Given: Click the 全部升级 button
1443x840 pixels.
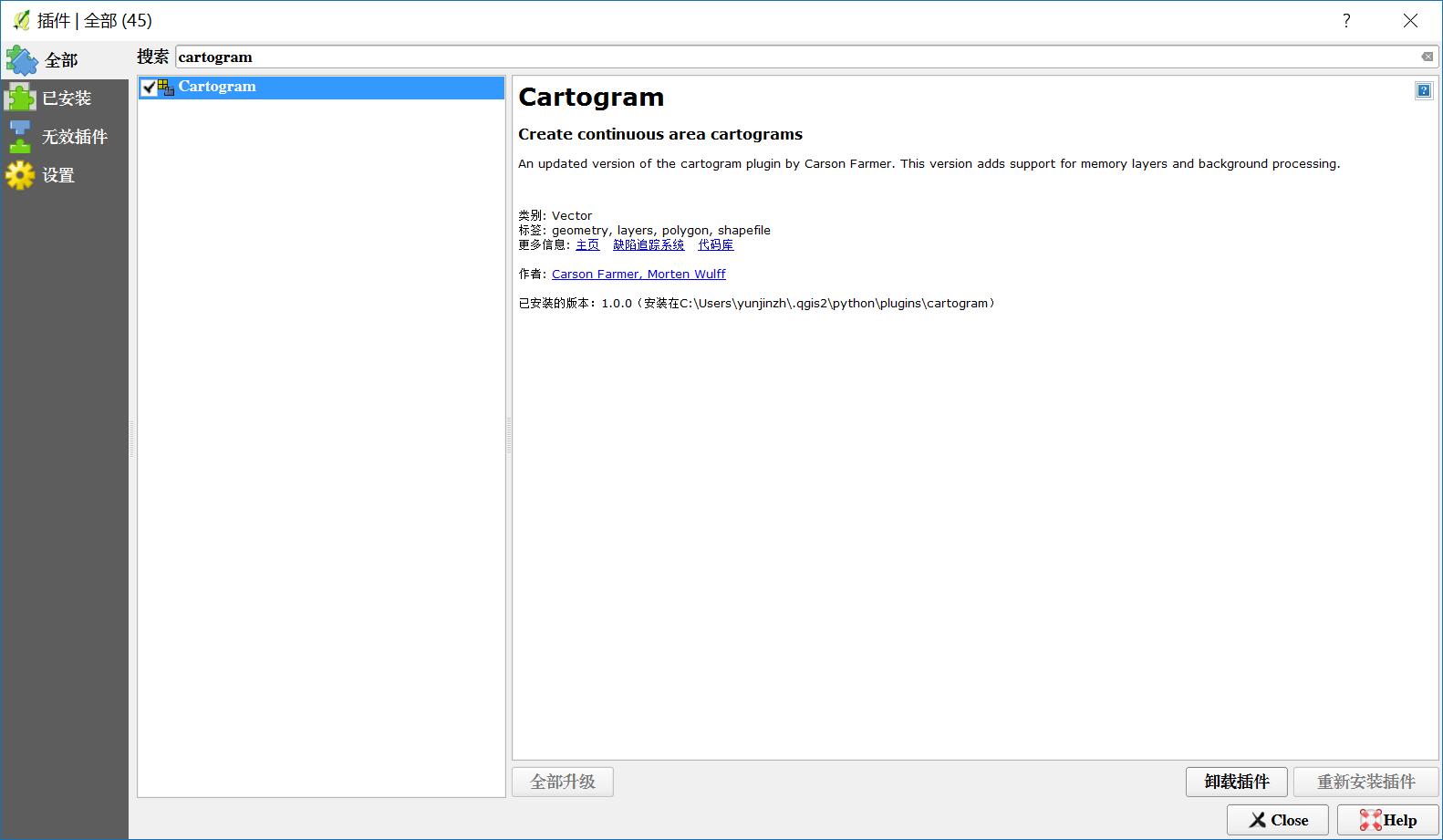Looking at the screenshot, I should [x=563, y=782].
